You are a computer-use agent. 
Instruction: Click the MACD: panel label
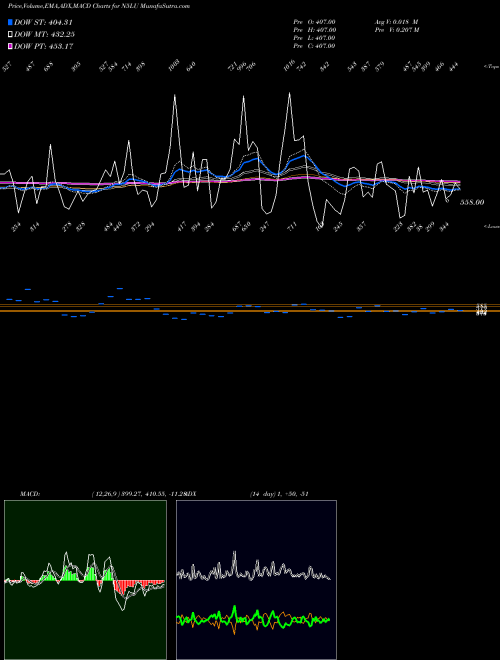pos(30,494)
